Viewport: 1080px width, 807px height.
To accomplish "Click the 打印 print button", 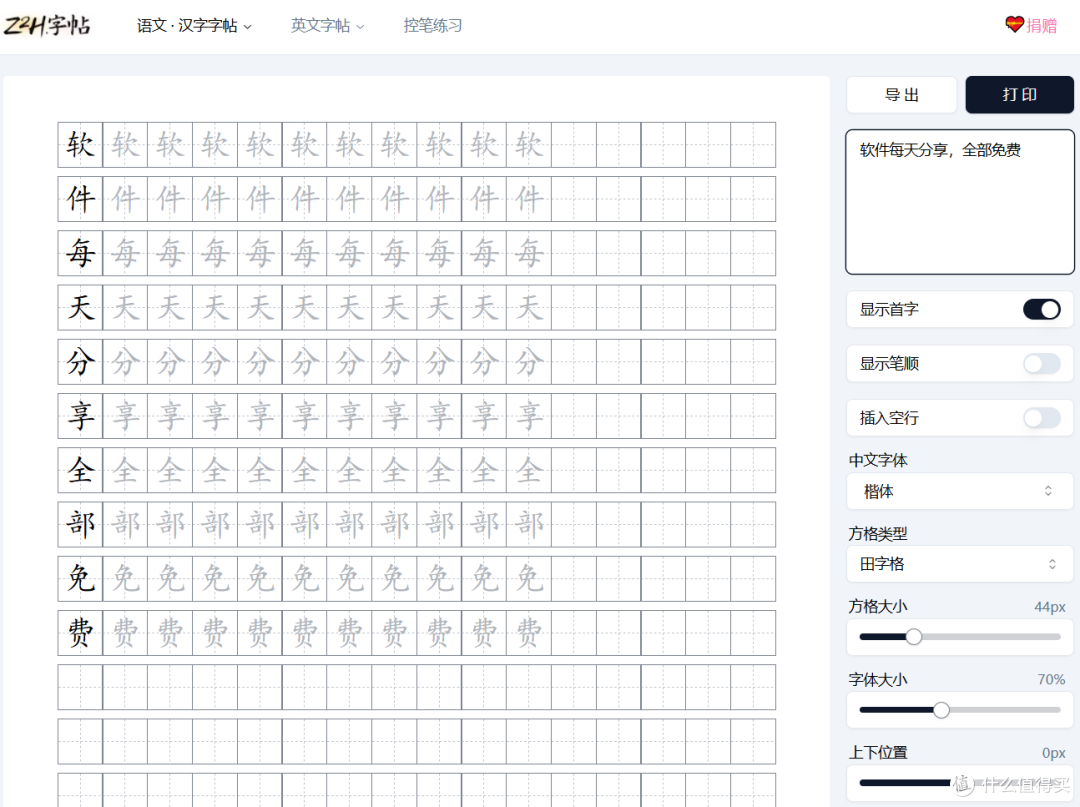I will point(1019,95).
